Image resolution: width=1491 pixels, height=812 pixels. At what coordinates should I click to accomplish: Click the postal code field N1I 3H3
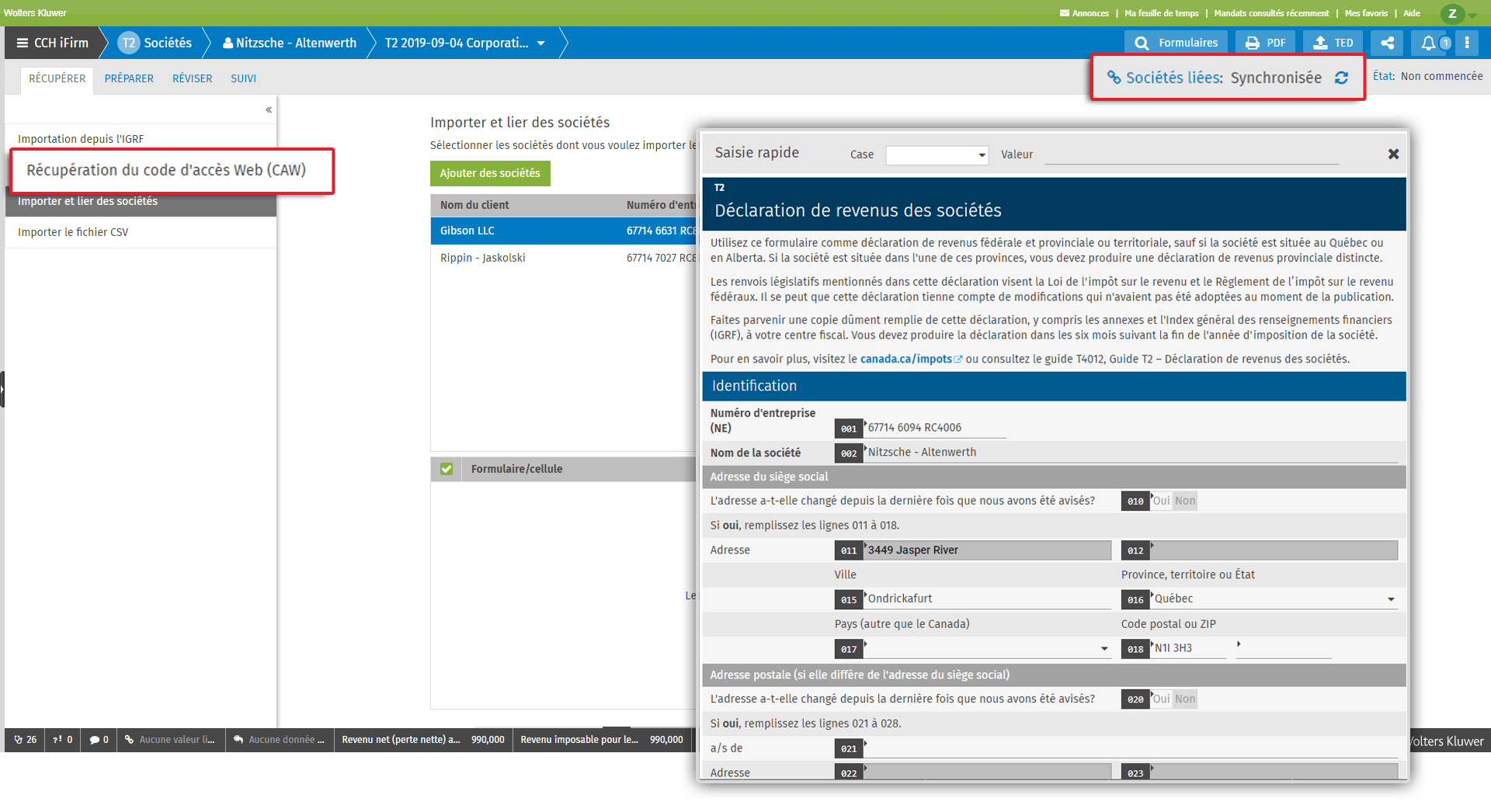click(x=1189, y=648)
